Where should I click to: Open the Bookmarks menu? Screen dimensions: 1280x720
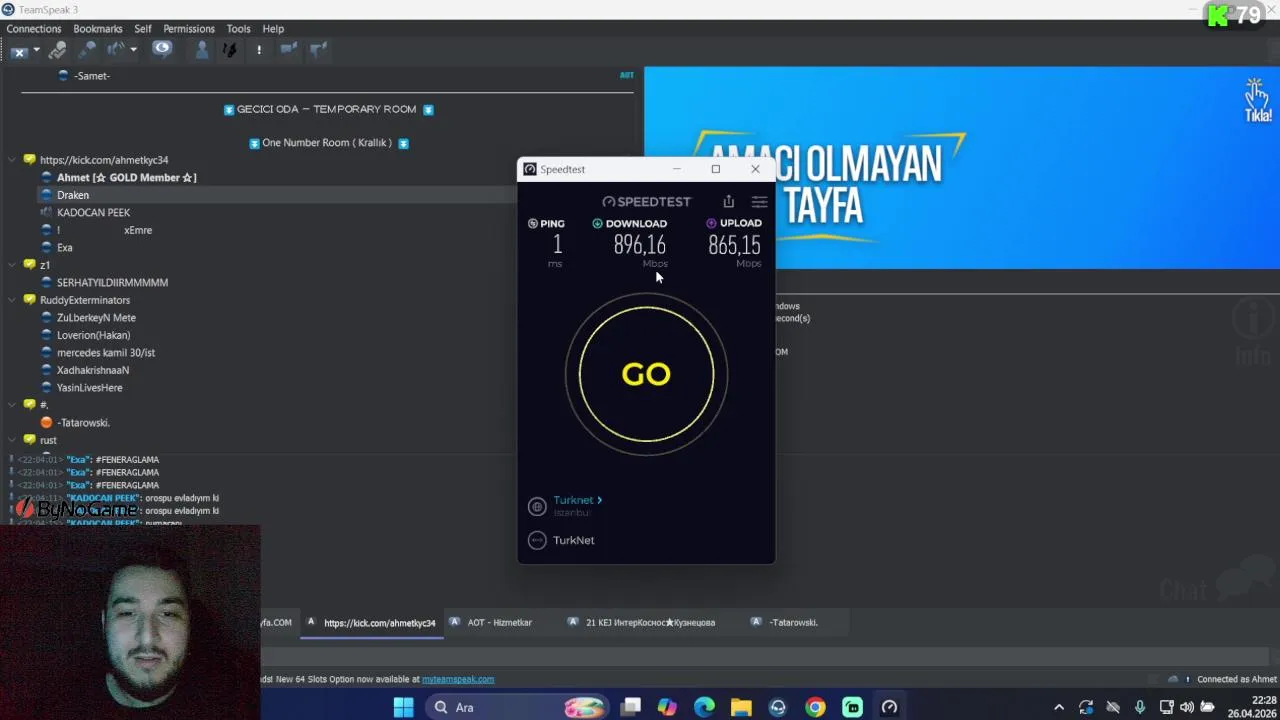tap(98, 29)
